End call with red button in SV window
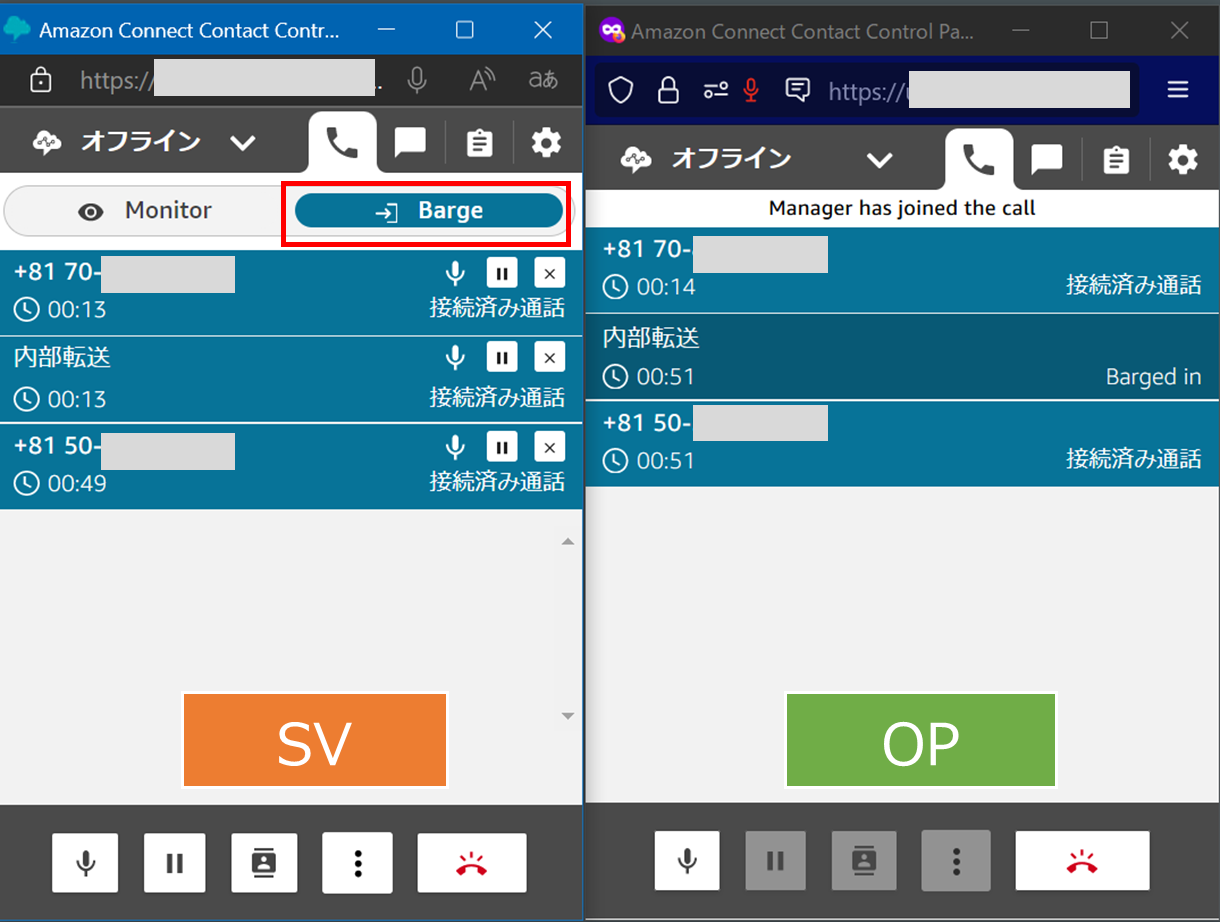This screenshot has width=1220, height=922. pyautogui.click(x=471, y=862)
